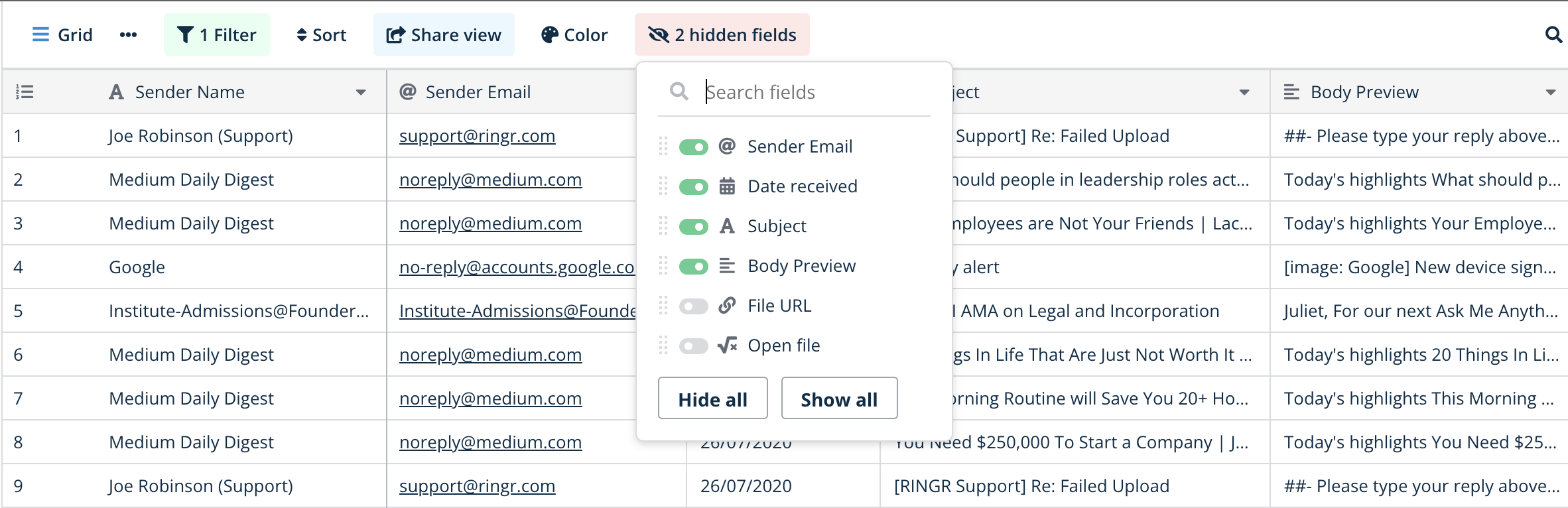Open the 1 Filter menu

[x=217, y=35]
